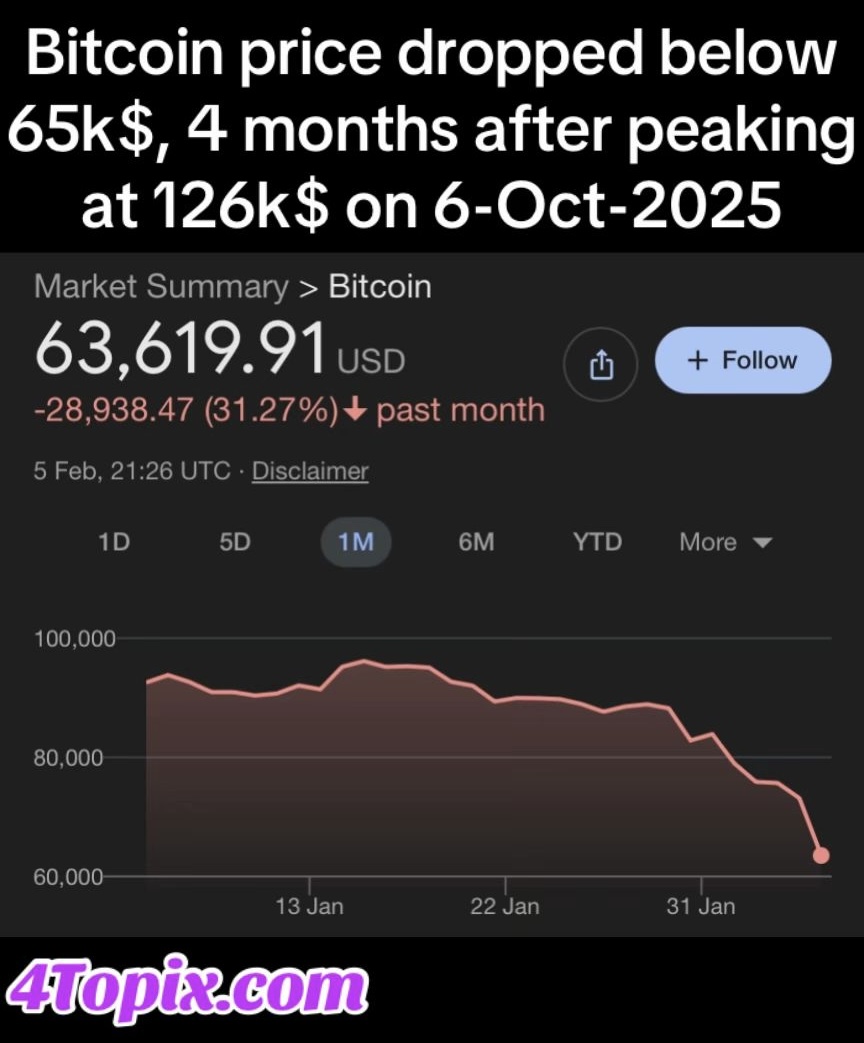The height and width of the screenshot is (1043, 864).
Task: Click the 13 Jan axis label
Action: click(309, 906)
